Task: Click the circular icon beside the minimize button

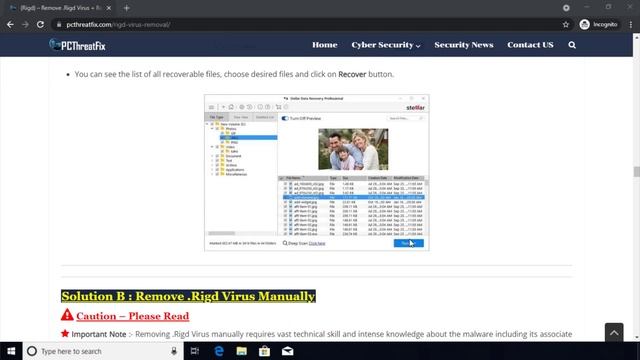Action: tap(566, 8)
